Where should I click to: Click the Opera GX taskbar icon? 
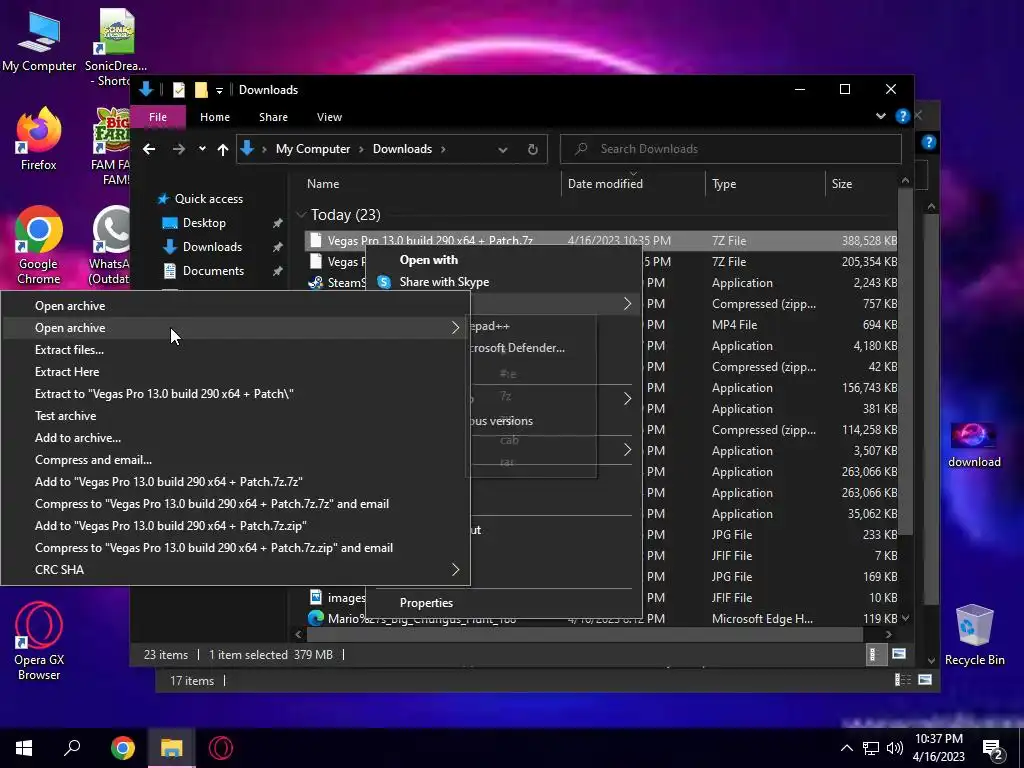click(x=221, y=748)
